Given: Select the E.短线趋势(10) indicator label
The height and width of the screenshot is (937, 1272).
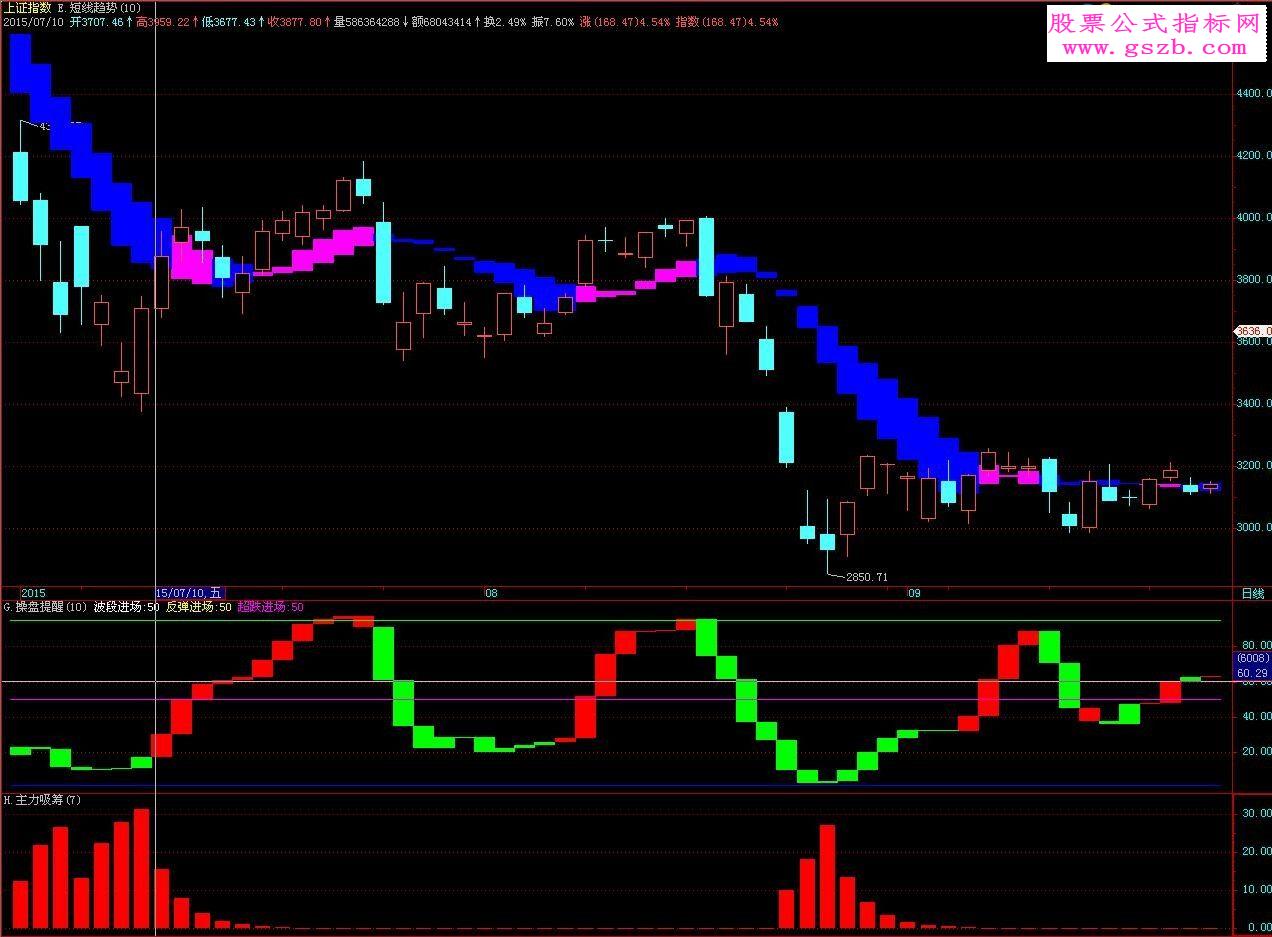Looking at the screenshot, I should 99,7.
